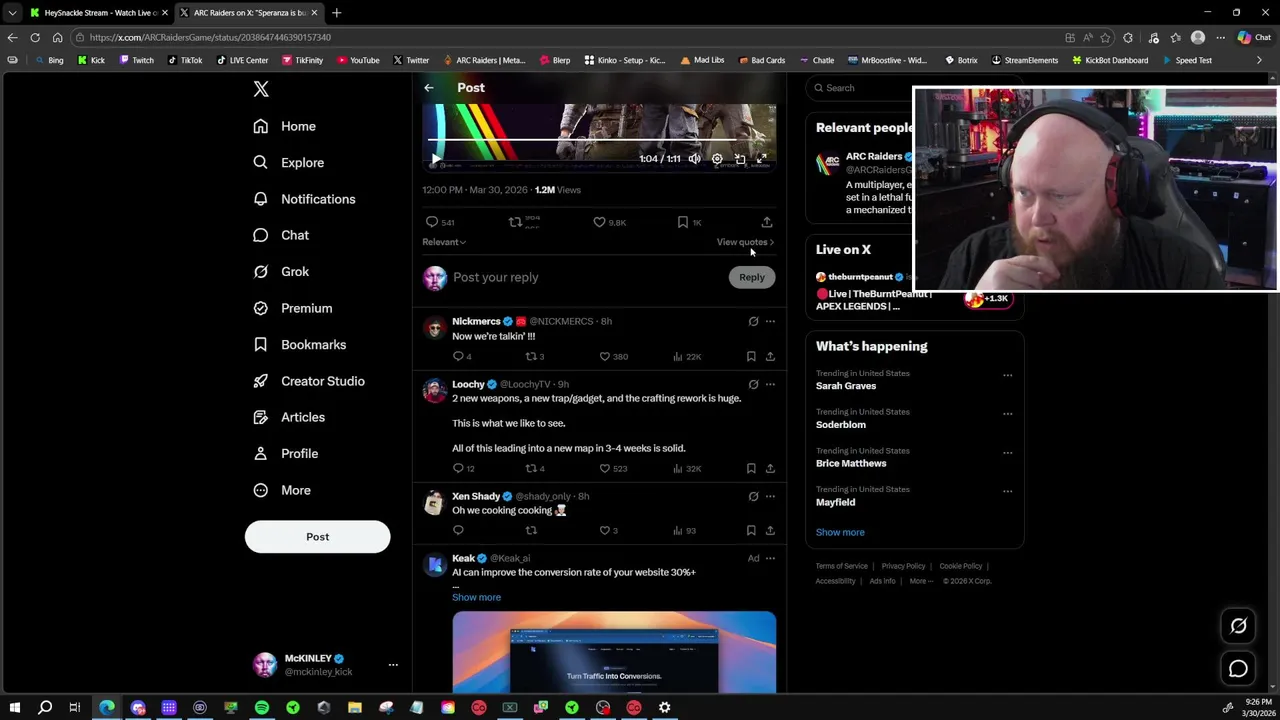Screen dimensions: 1280x720
Task: Open Articles in the sidebar
Action: tap(289, 417)
